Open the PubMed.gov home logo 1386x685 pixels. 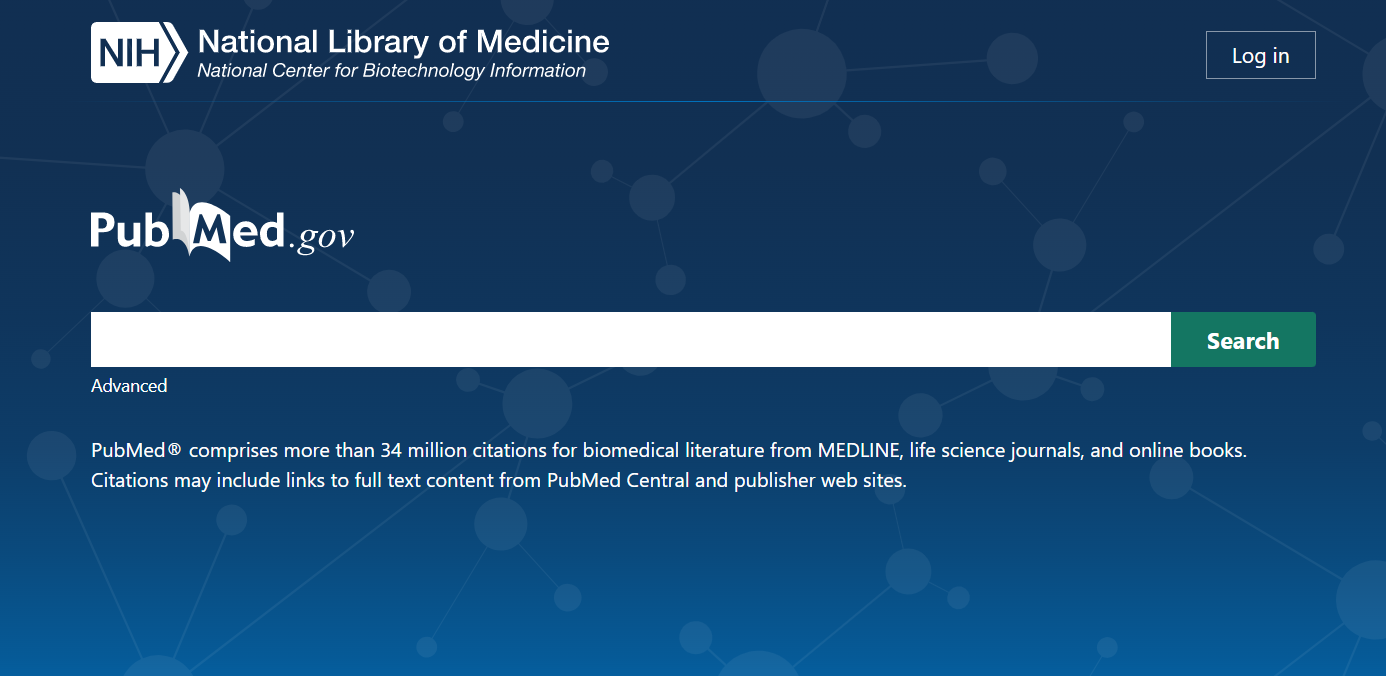click(x=222, y=230)
